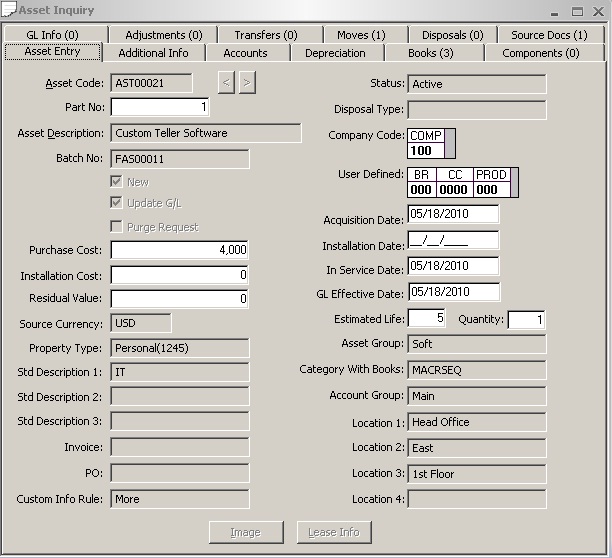Image resolution: width=612 pixels, height=558 pixels.
Task: Enable the Purge Request checkbox
Action: point(117,227)
